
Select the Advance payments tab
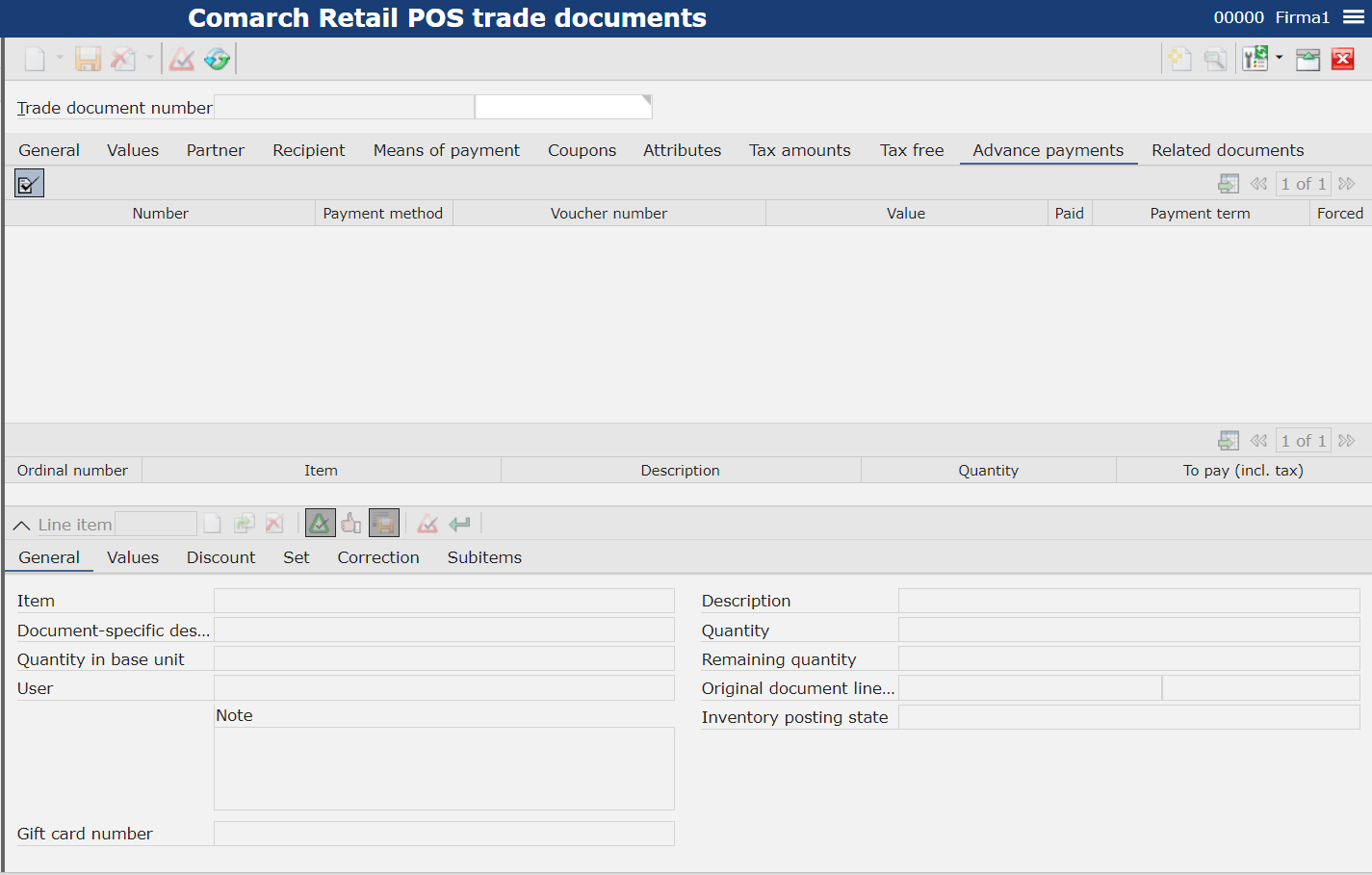[1048, 150]
